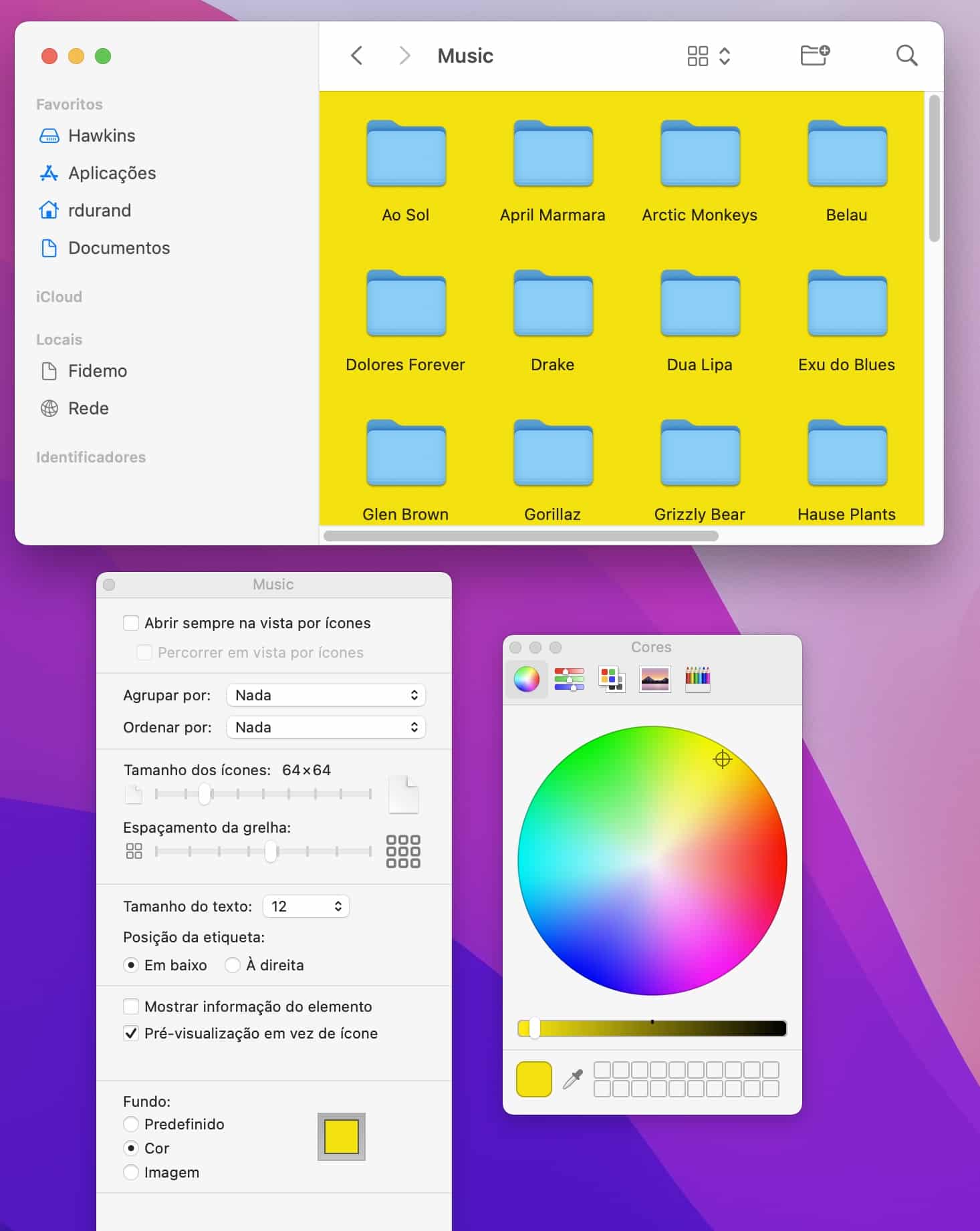Click the brightness slider in Cores

click(x=652, y=1028)
